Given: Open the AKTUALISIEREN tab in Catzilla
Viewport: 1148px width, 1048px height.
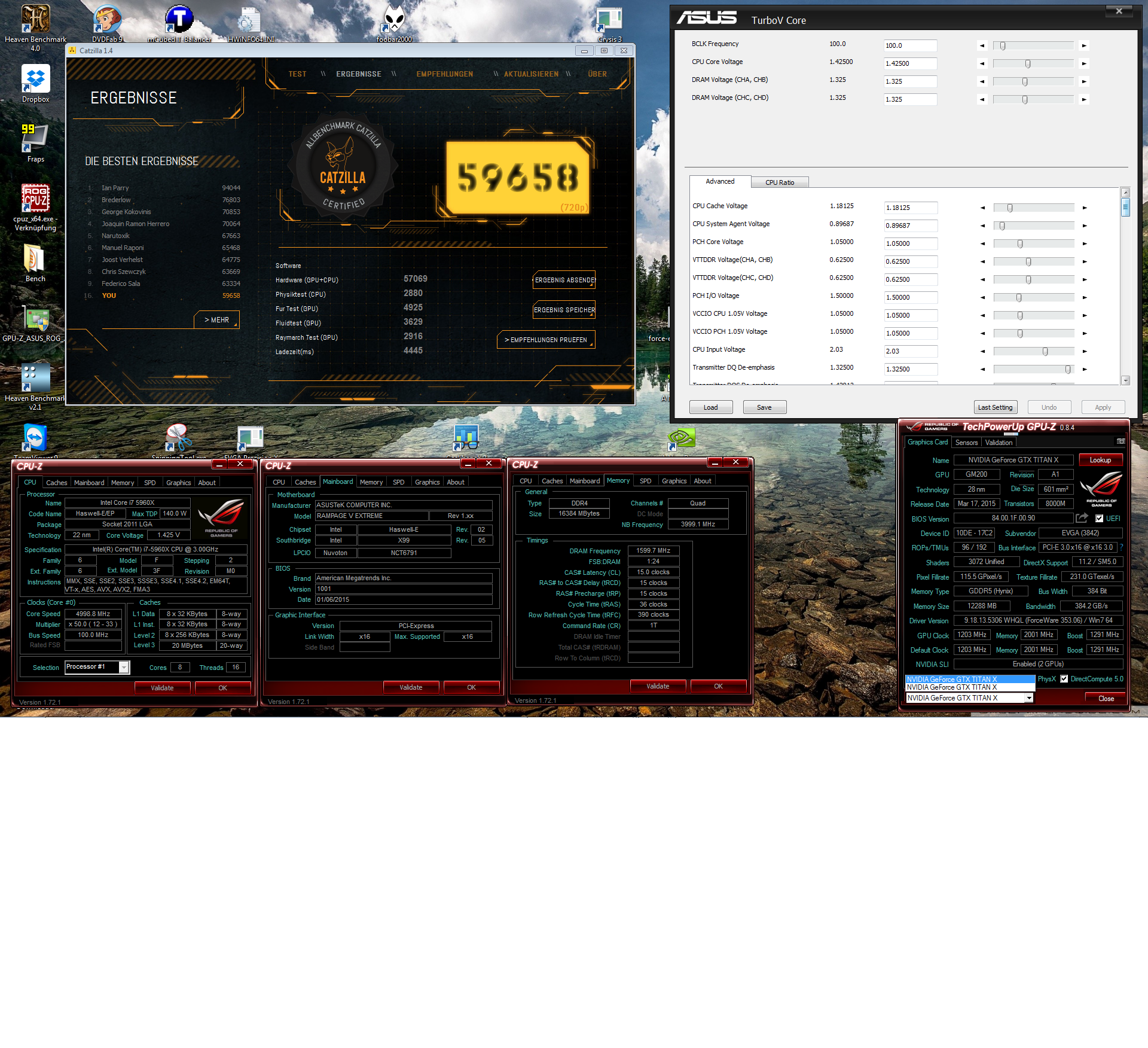Looking at the screenshot, I should 531,74.
